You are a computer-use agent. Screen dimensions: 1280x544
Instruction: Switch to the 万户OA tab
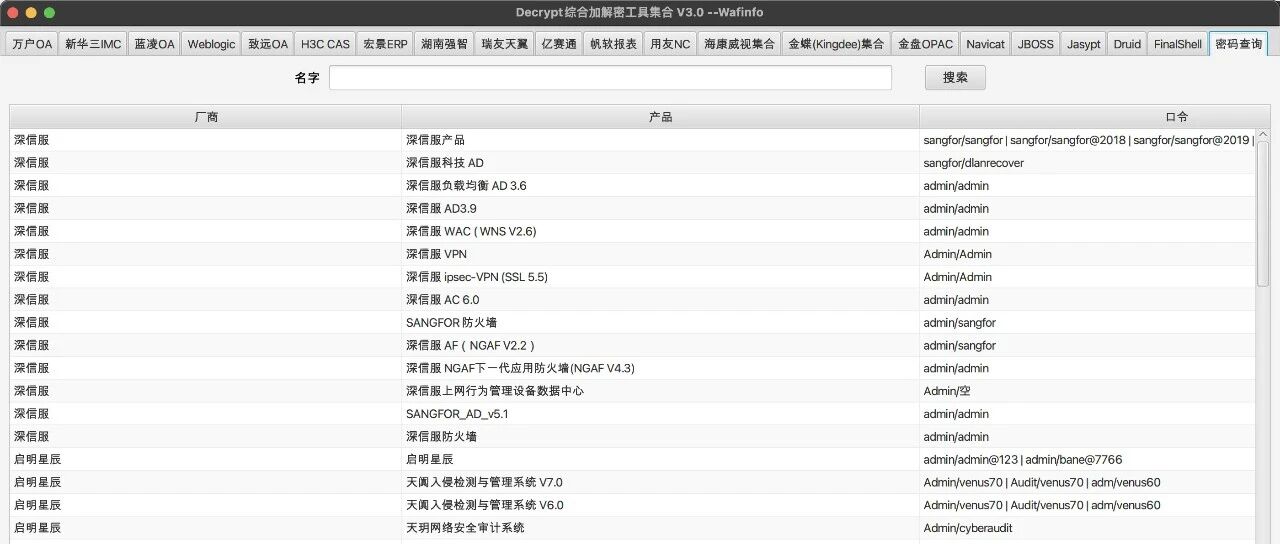32,44
